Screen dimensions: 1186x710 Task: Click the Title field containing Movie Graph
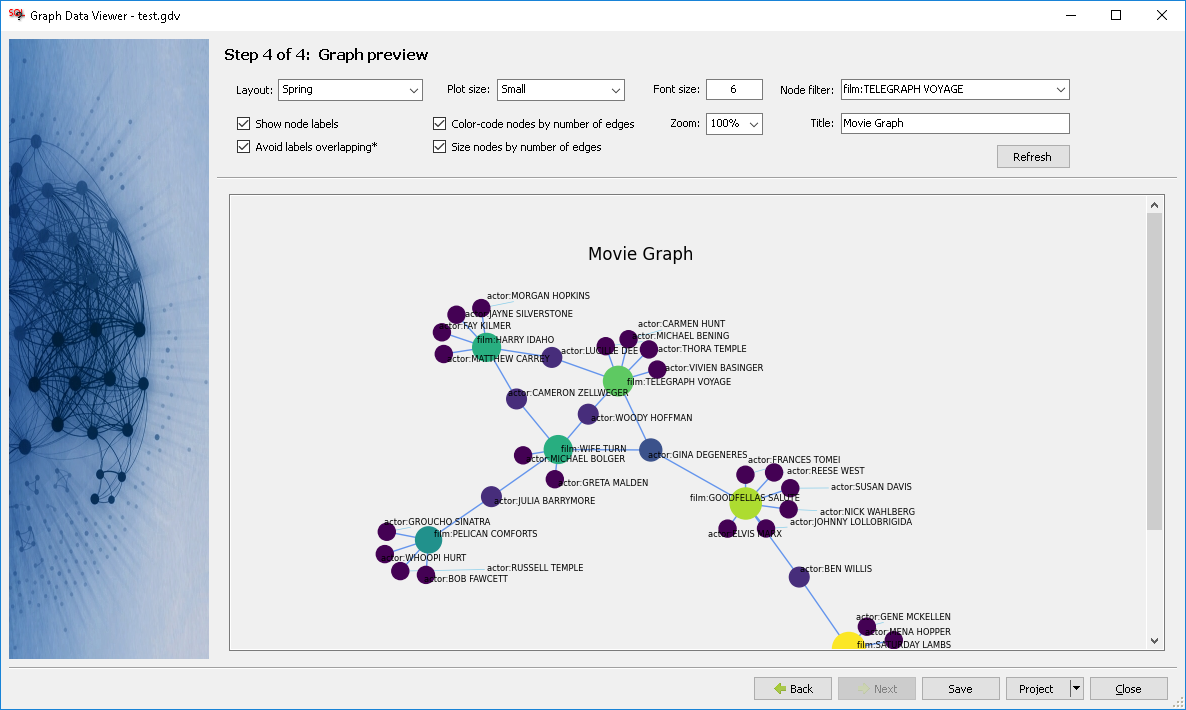955,123
